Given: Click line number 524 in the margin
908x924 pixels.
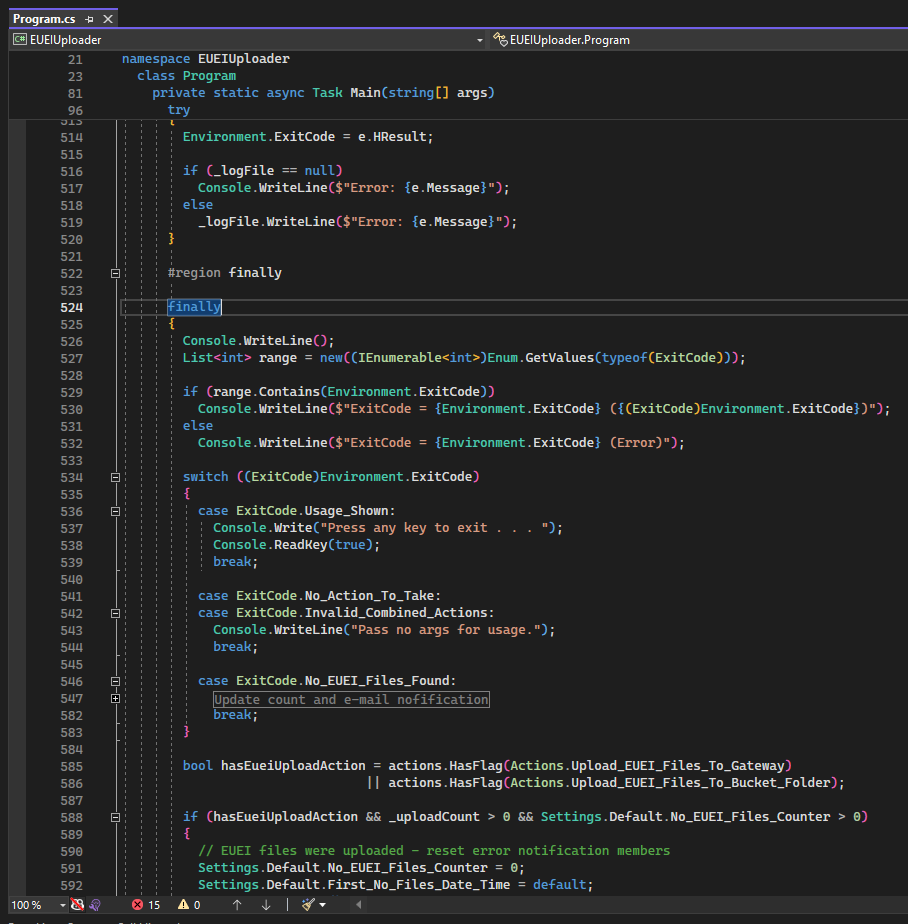Looking at the screenshot, I should 71,308.
